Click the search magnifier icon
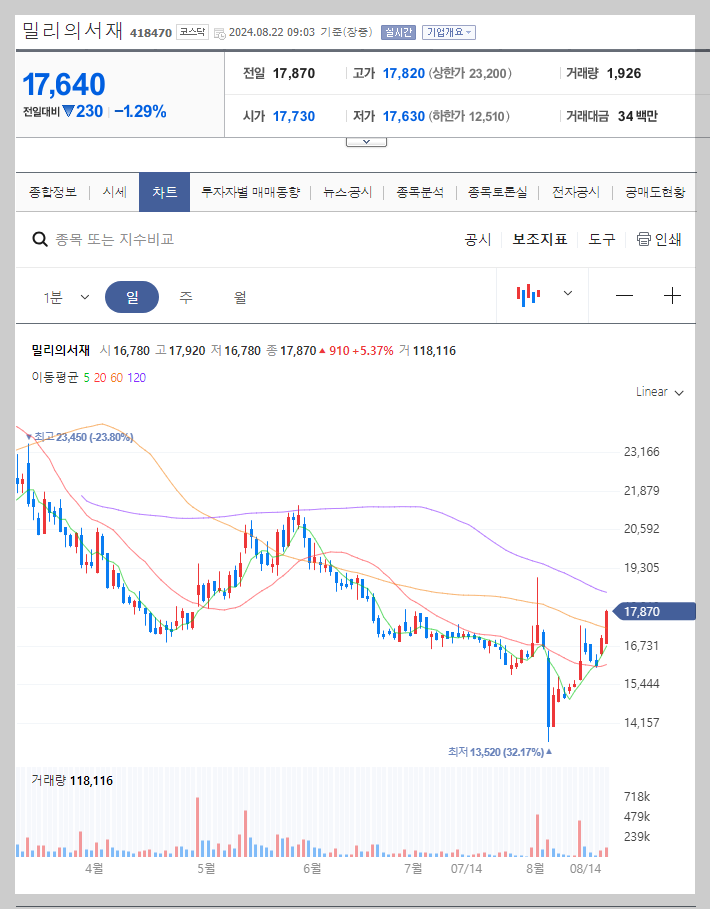The height and width of the screenshot is (909, 710). [40, 239]
